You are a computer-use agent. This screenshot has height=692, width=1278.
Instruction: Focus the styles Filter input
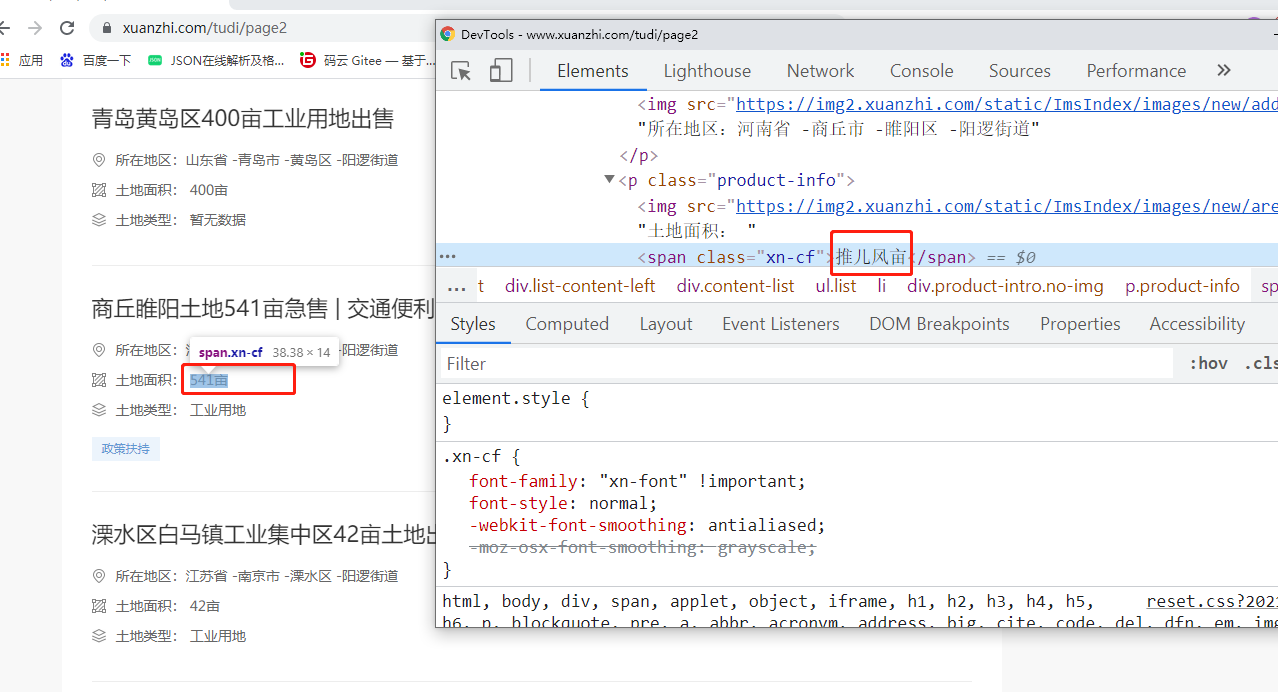(x=805, y=363)
